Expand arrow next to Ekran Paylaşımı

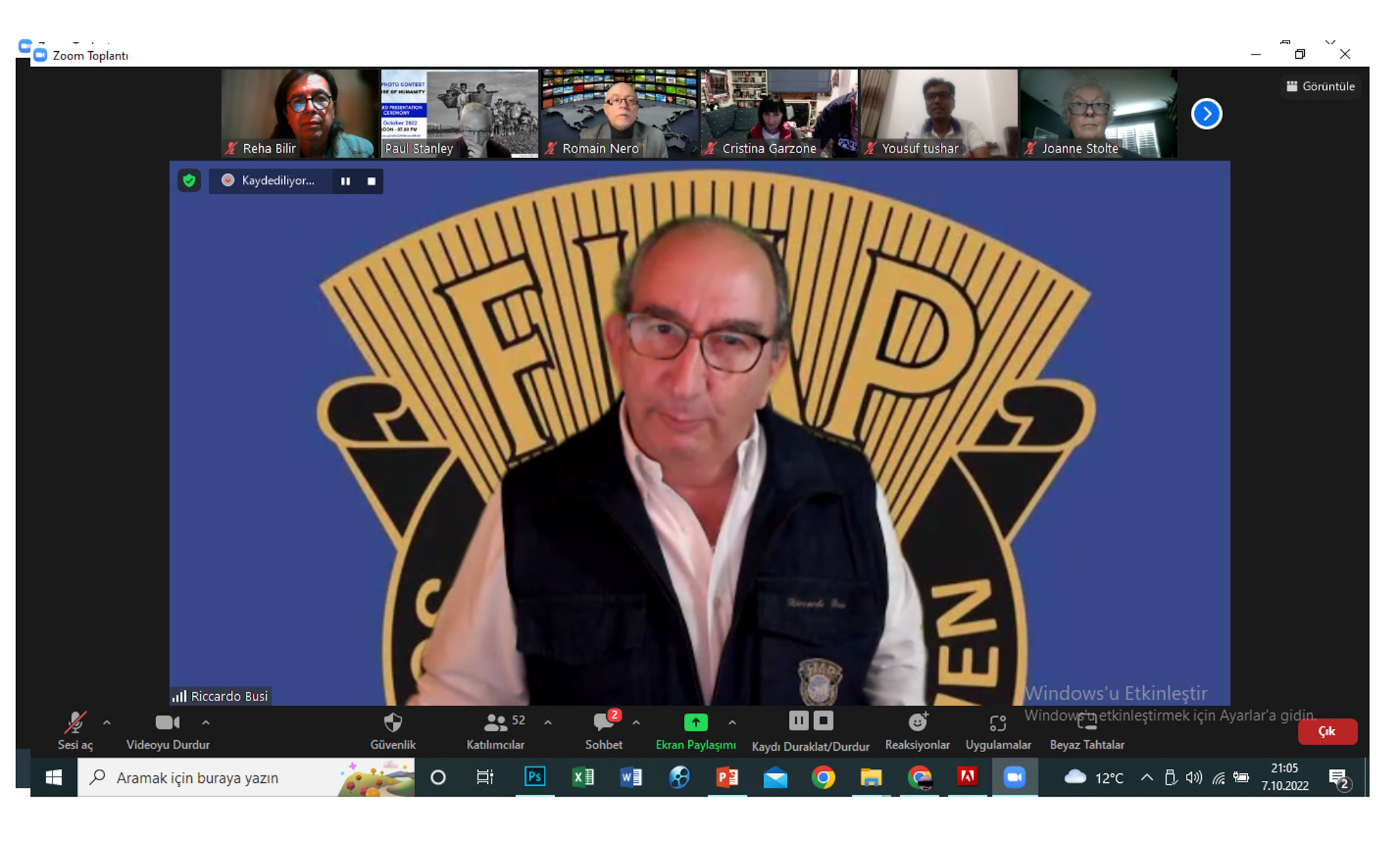[x=732, y=723]
